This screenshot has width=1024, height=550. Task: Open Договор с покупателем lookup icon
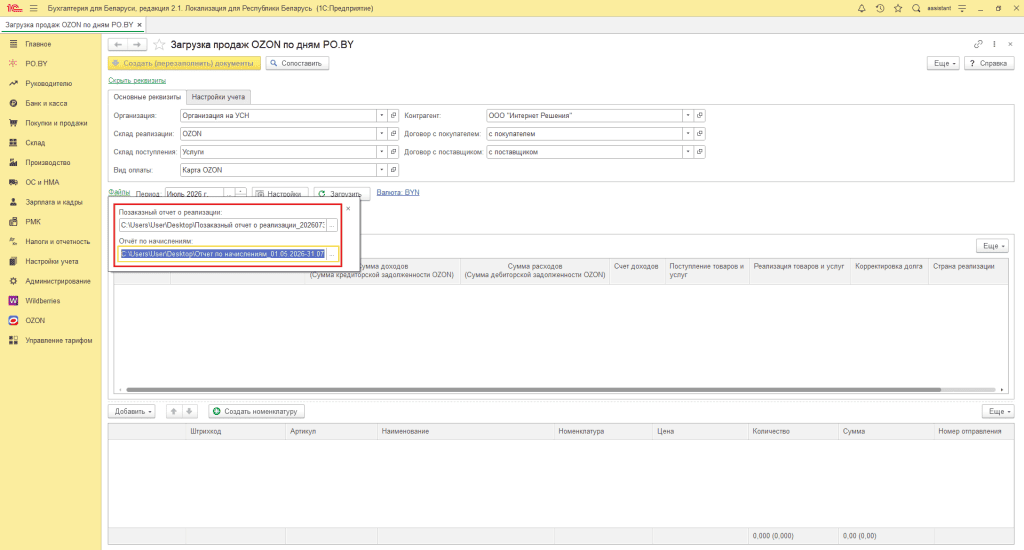(x=699, y=134)
